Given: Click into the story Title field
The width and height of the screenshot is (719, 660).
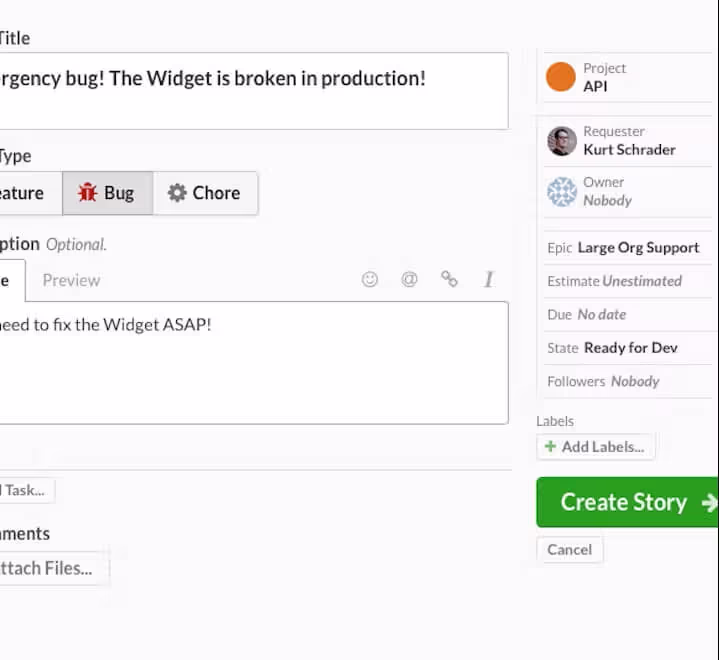Looking at the screenshot, I should 254,91.
